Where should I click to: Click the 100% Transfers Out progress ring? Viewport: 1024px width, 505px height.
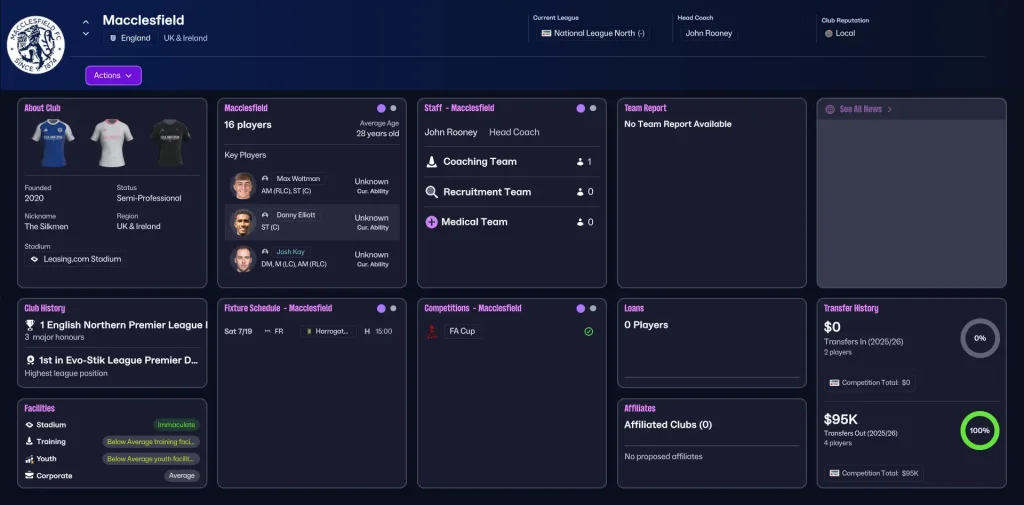(980, 431)
